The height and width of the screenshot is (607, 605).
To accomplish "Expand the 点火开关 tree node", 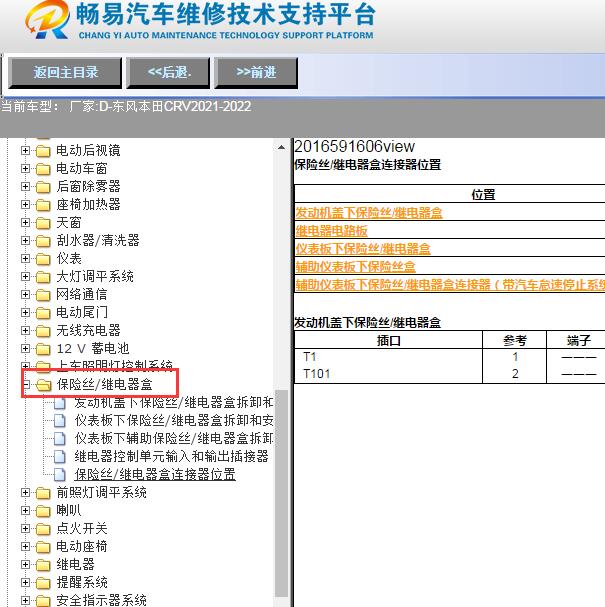I will click(x=25, y=528).
